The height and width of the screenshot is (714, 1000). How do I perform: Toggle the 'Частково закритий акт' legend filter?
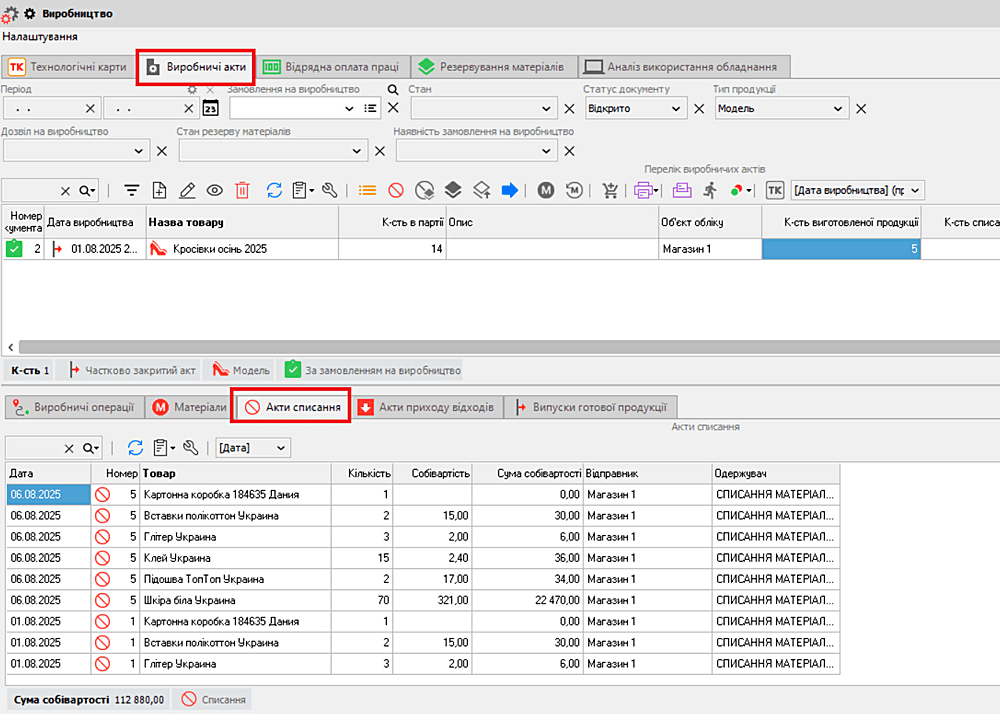(132, 370)
